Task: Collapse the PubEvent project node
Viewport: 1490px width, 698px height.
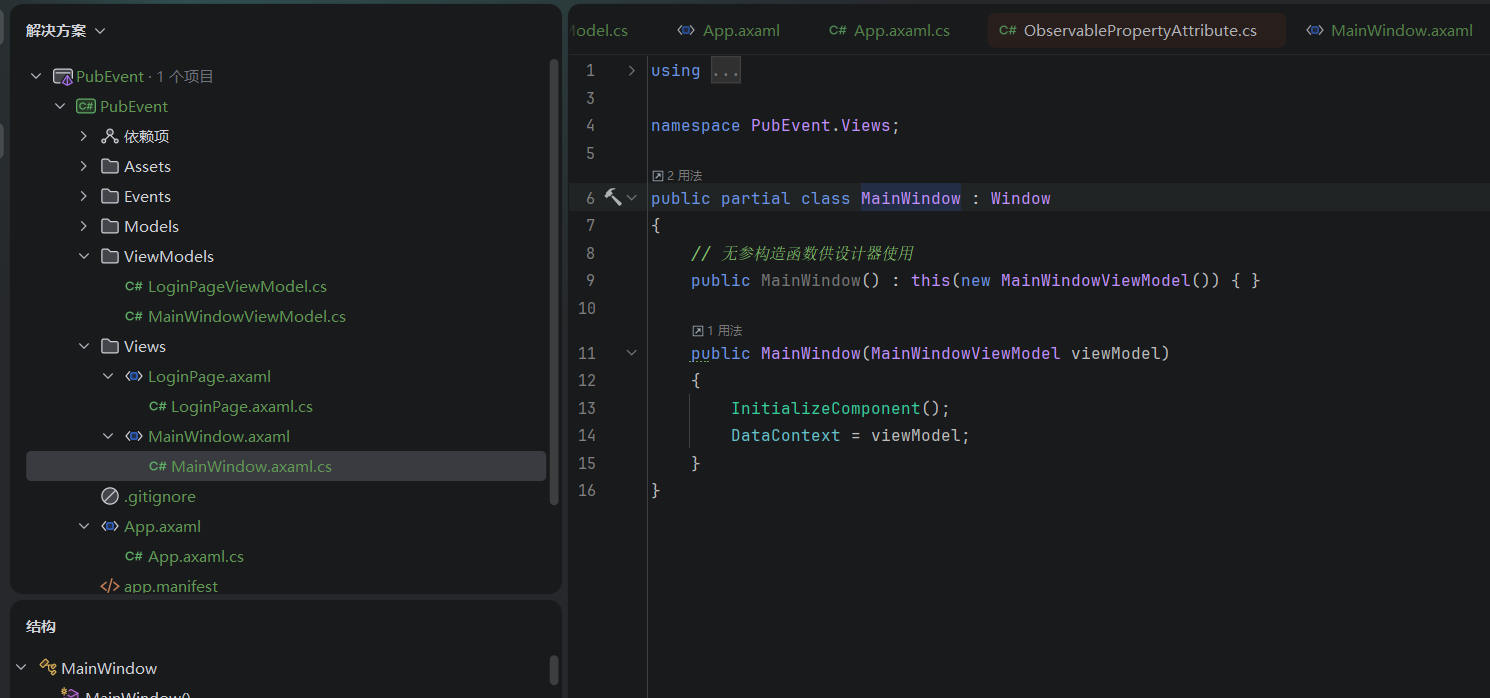Action: click(x=60, y=107)
